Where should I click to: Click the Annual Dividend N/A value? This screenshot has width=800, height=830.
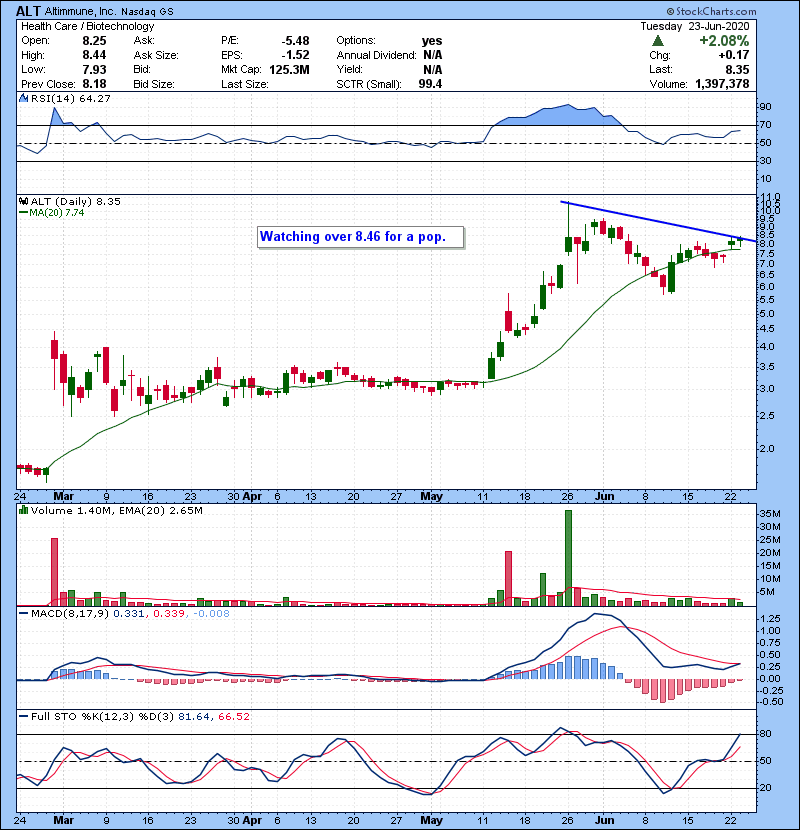tap(433, 55)
